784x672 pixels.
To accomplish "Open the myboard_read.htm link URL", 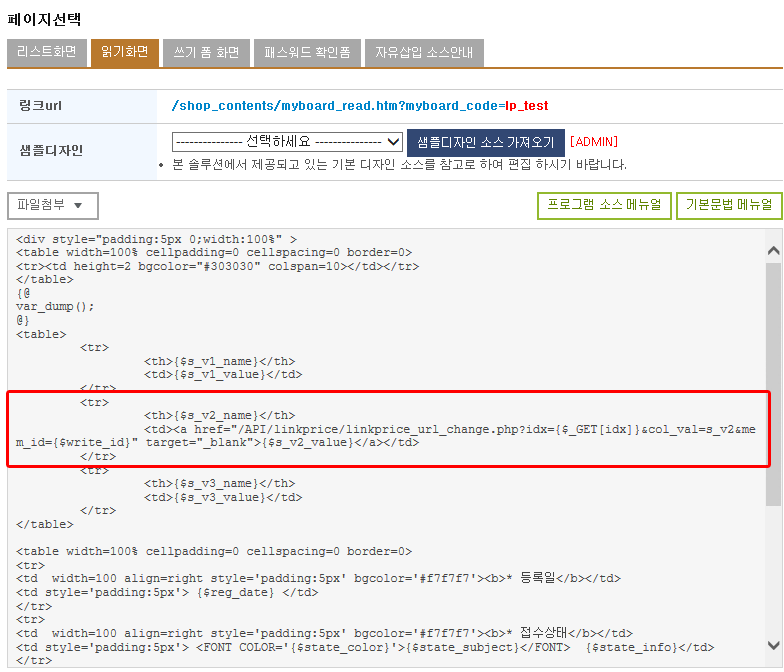I will click(x=360, y=106).
